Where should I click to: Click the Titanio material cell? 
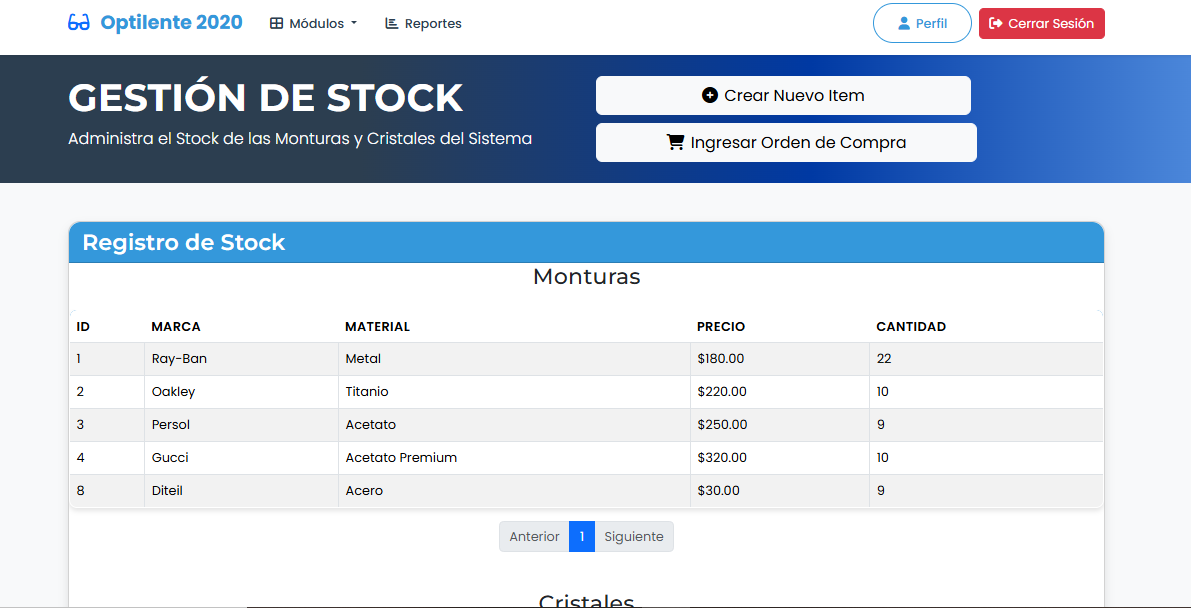[514, 392]
